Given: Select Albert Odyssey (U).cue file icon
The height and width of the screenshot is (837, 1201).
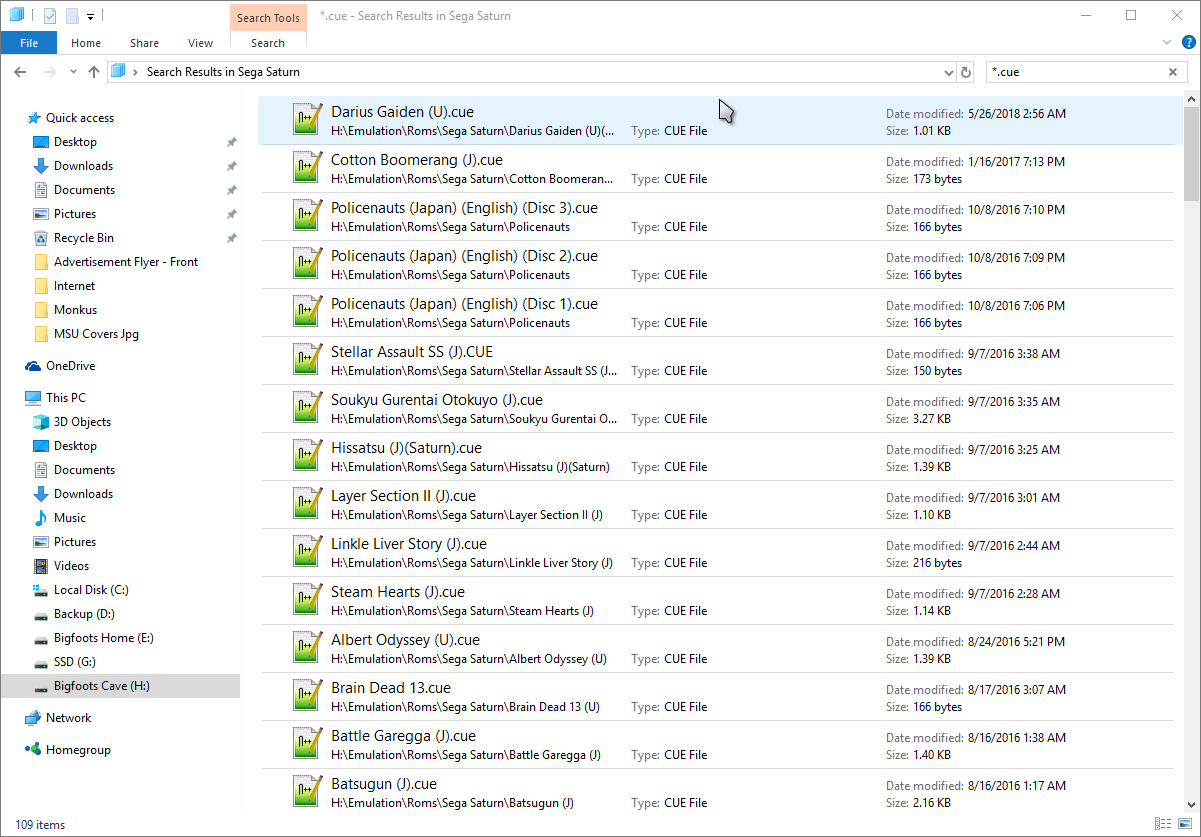Looking at the screenshot, I should click(307, 647).
